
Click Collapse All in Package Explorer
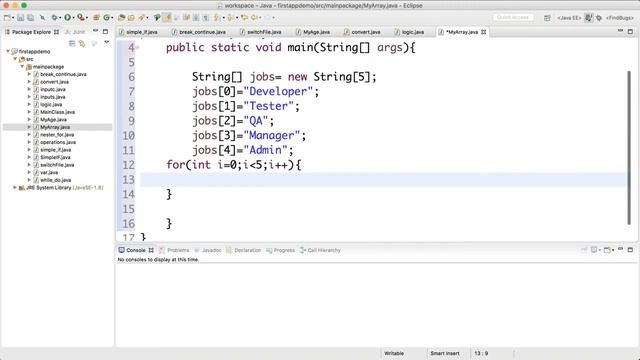[x=72, y=43]
